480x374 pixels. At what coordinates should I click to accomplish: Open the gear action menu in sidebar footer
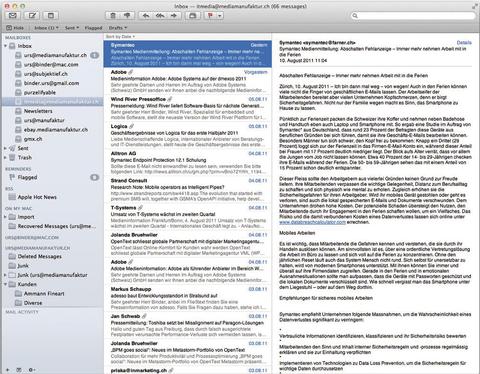(x=32, y=370)
